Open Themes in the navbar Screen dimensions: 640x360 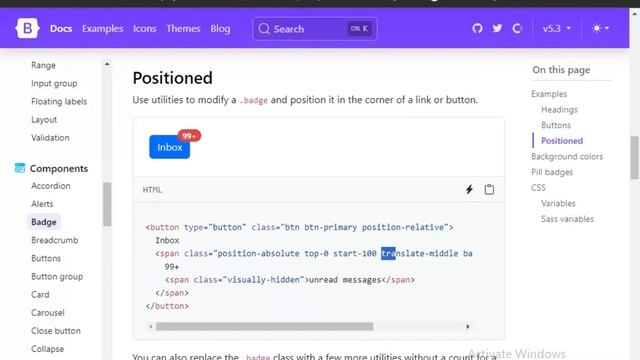[x=183, y=29]
